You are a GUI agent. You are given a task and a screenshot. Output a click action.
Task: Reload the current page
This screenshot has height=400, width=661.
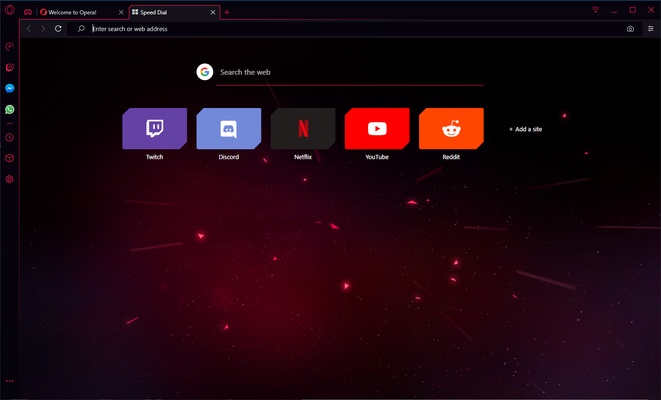[x=58, y=28]
